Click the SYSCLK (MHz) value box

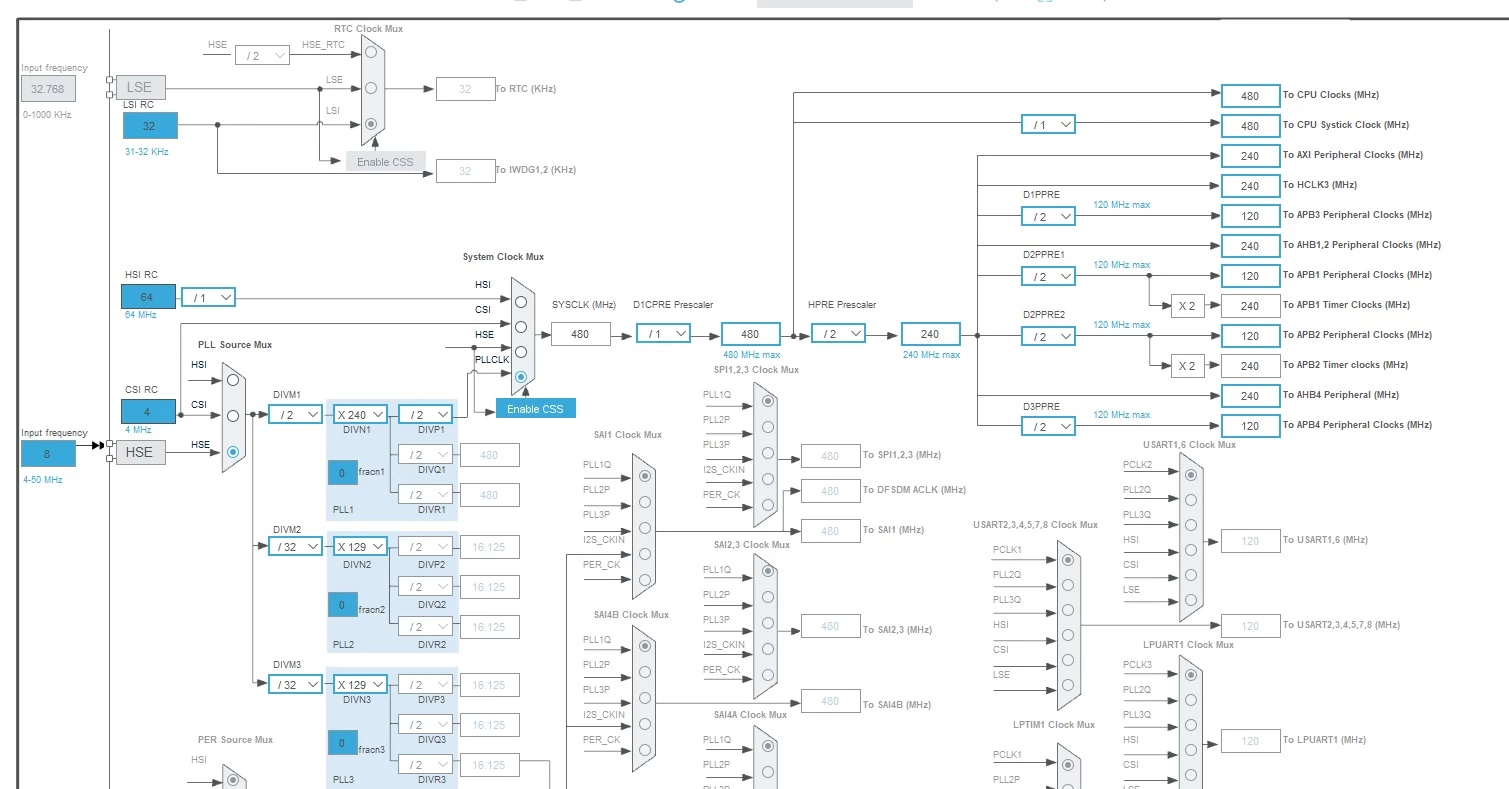coord(580,334)
